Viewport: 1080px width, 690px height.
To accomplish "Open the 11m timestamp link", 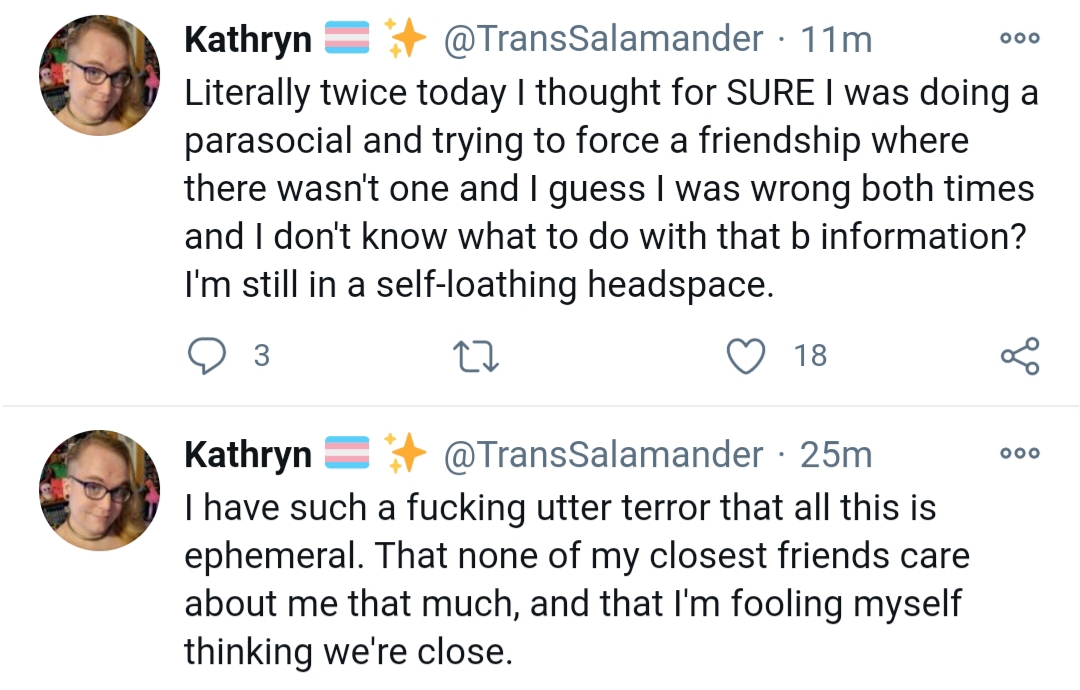I will (x=835, y=39).
